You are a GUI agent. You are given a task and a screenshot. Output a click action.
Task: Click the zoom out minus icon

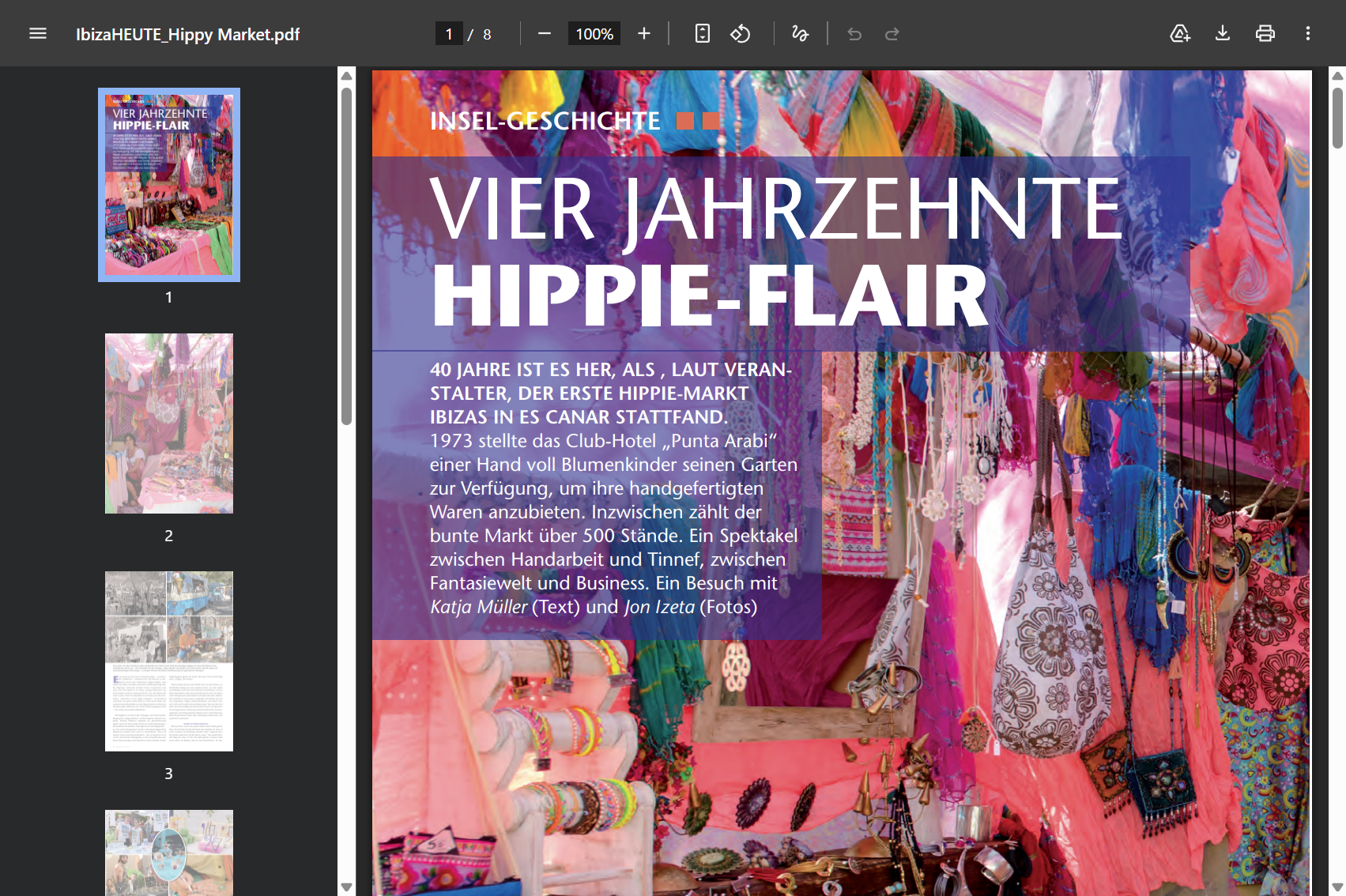(544, 33)
